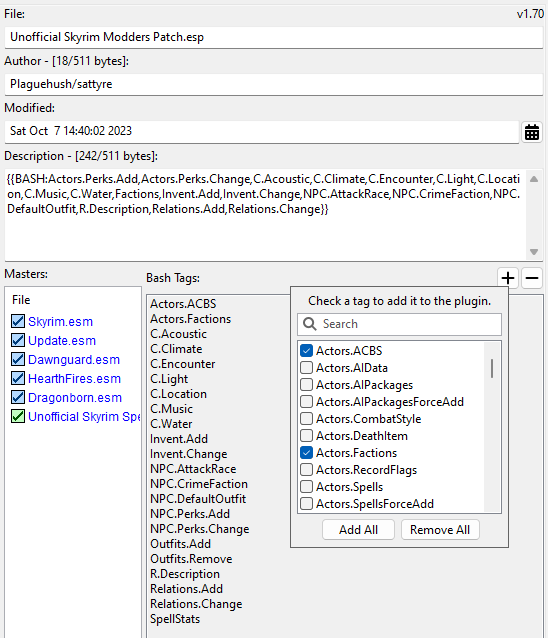Click the Remove All button
548x638 pixels.
[440, 530]
